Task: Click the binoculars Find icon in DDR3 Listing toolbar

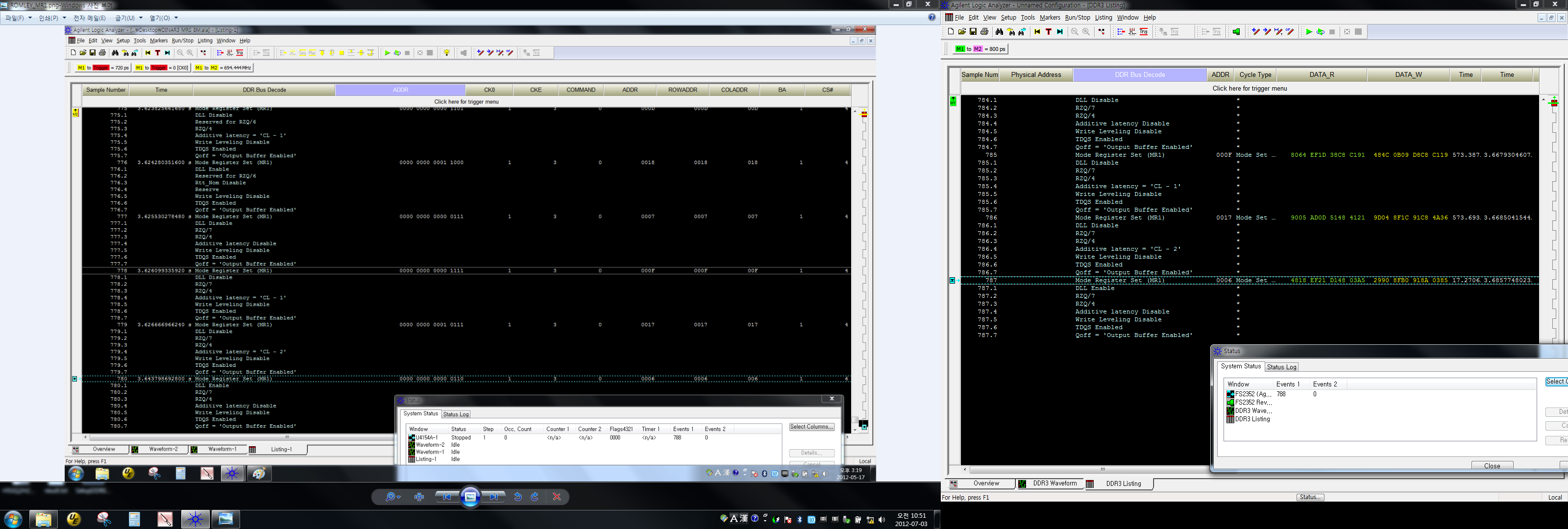Action: (x=999, y=32)
